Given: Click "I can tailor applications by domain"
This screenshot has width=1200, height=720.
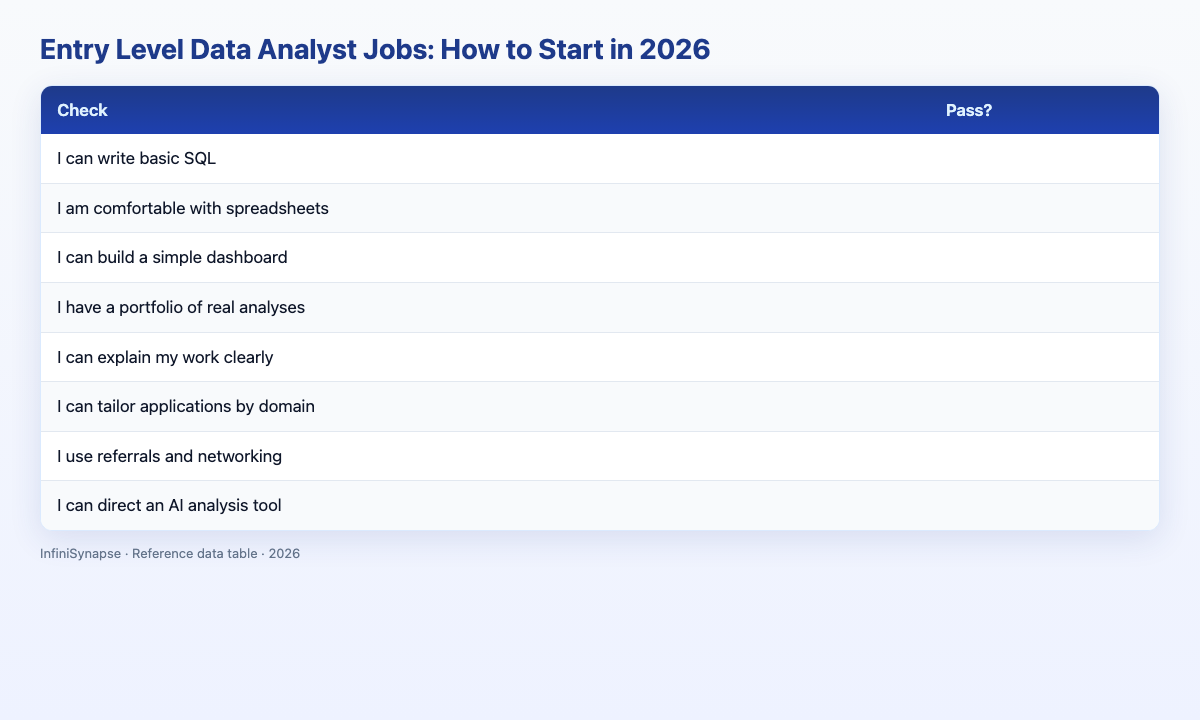Looking at the screenshot, I should pyautogui.click(x=186, y=406).
